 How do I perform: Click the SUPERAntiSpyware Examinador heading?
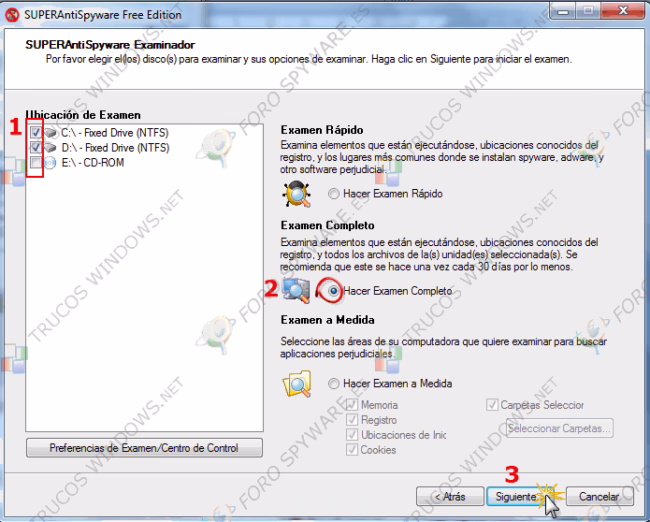[110, 45]
